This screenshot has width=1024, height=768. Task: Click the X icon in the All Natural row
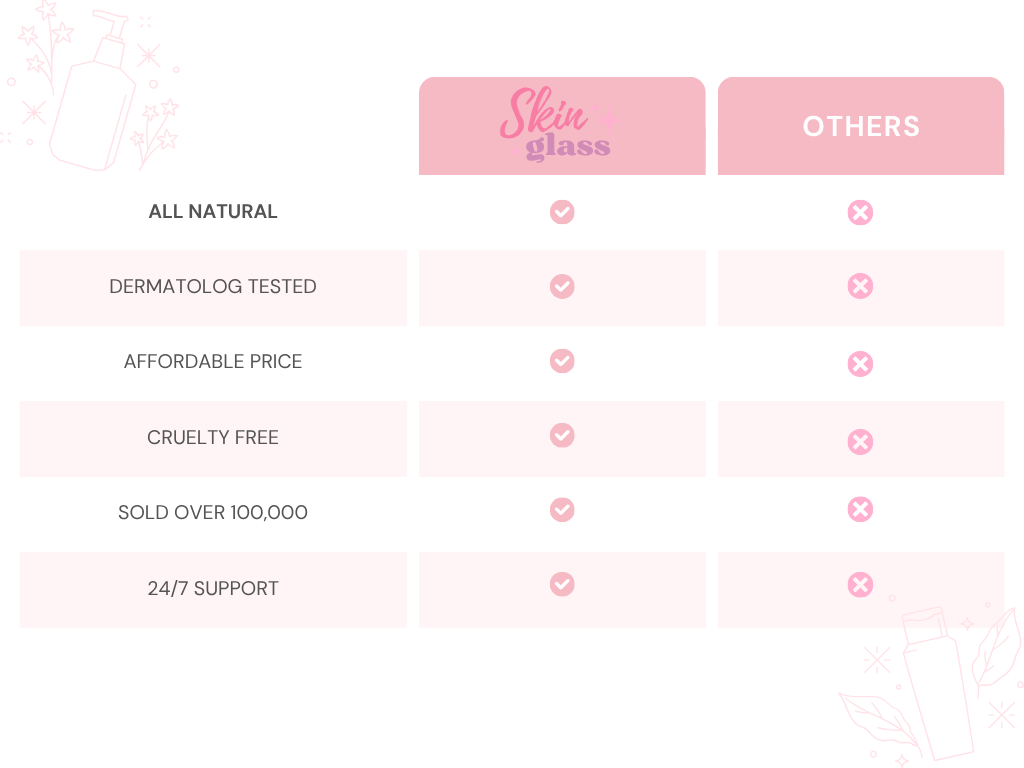860,212
